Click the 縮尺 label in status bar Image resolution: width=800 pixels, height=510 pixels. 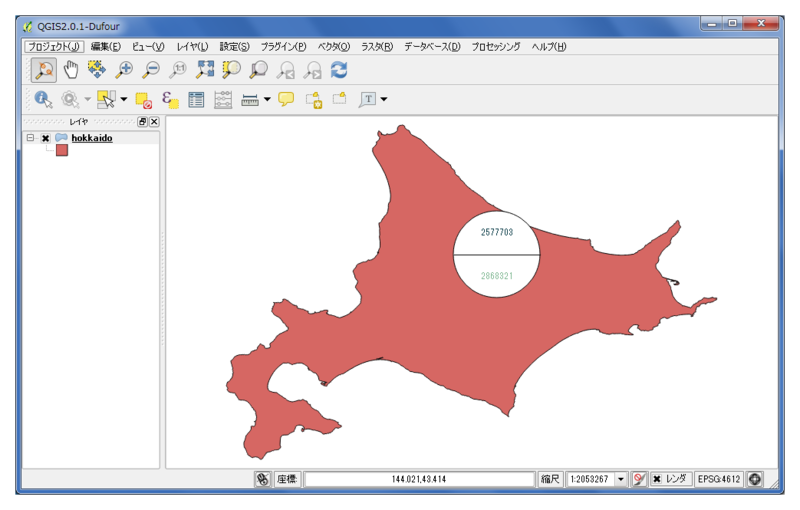pyautogui.click(x=549, y=479)
